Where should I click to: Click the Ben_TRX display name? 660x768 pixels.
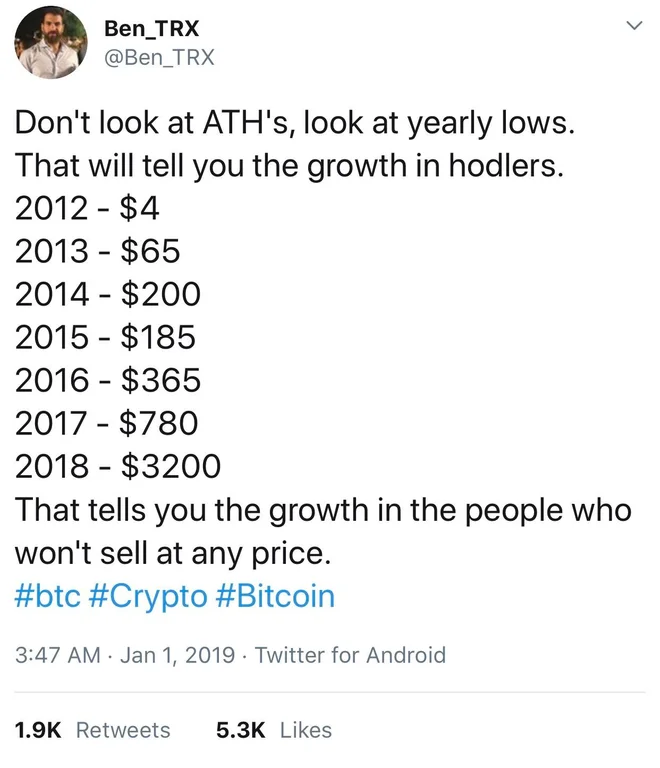coord(151,28)
